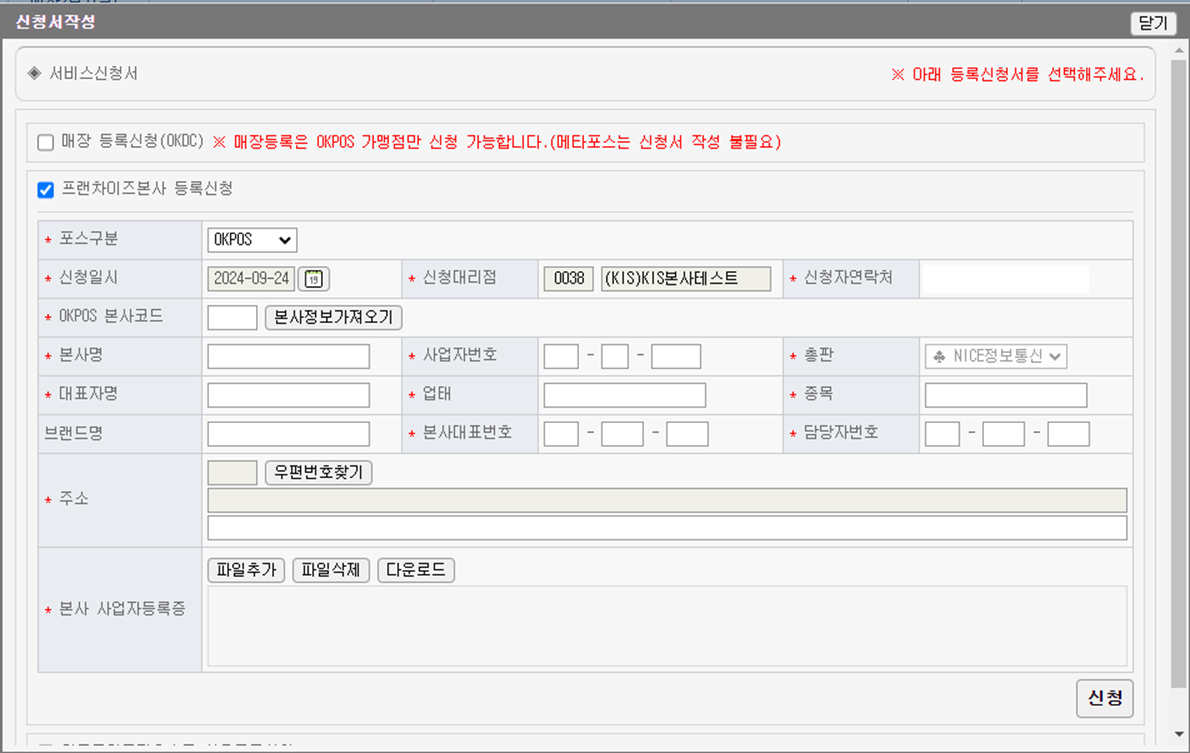Select the 업태 text field
The image size is (1190, 753).
coord(624,395)
